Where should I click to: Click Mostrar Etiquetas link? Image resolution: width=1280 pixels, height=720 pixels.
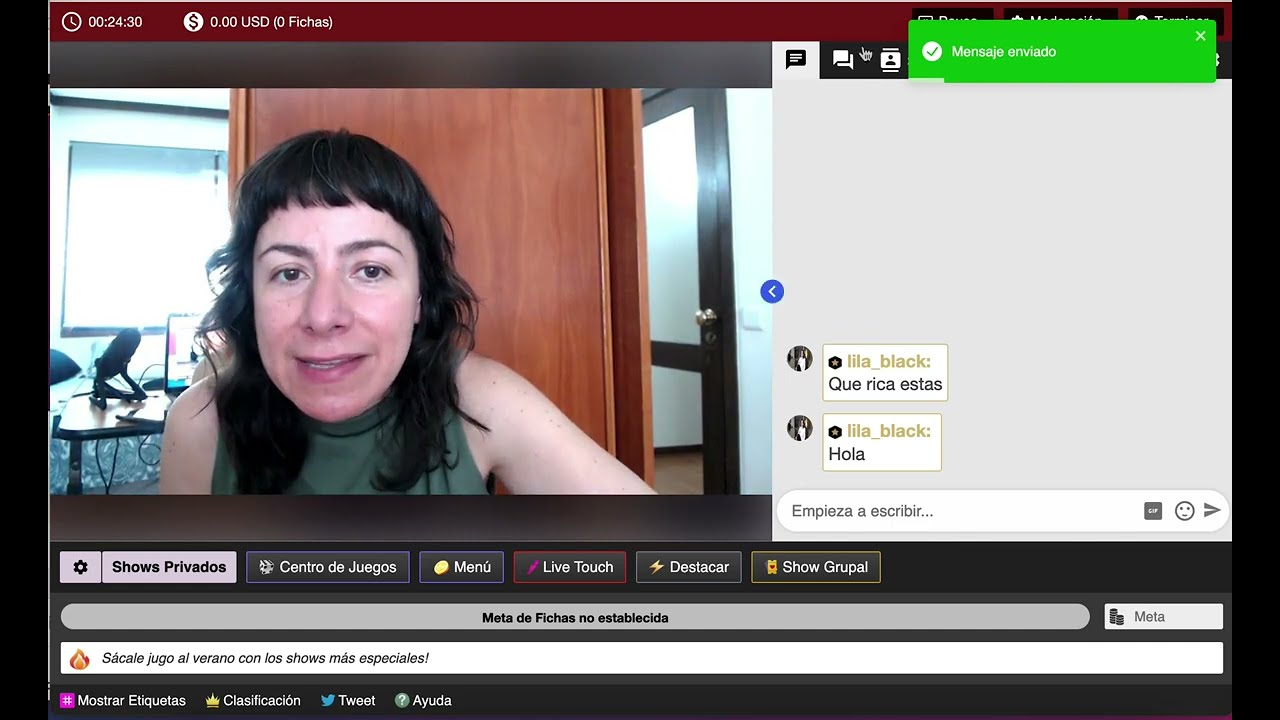tap(123, 701)
